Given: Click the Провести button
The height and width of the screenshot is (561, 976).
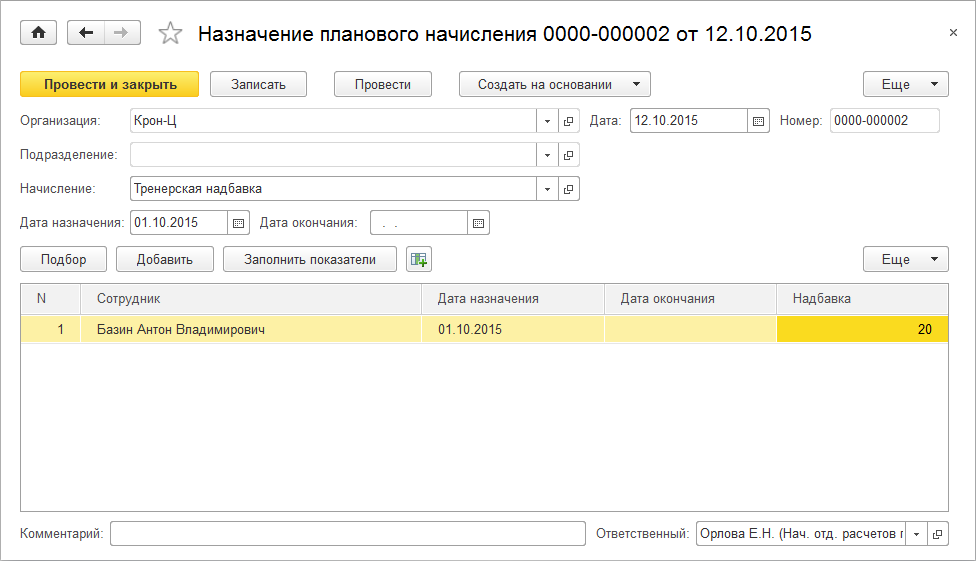Looking at the screenshot, I should click(383, 84).
